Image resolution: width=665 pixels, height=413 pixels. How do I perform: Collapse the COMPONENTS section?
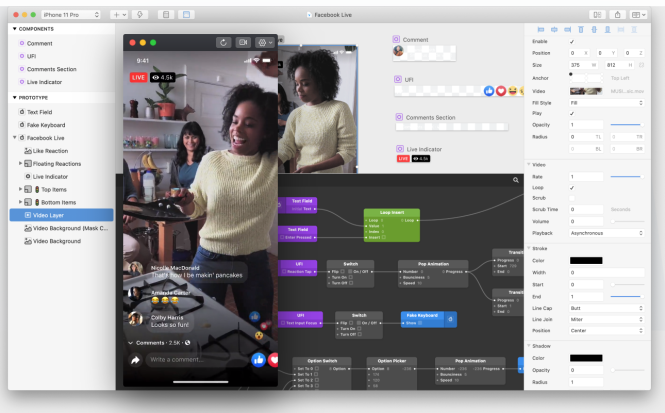point(14,29)
